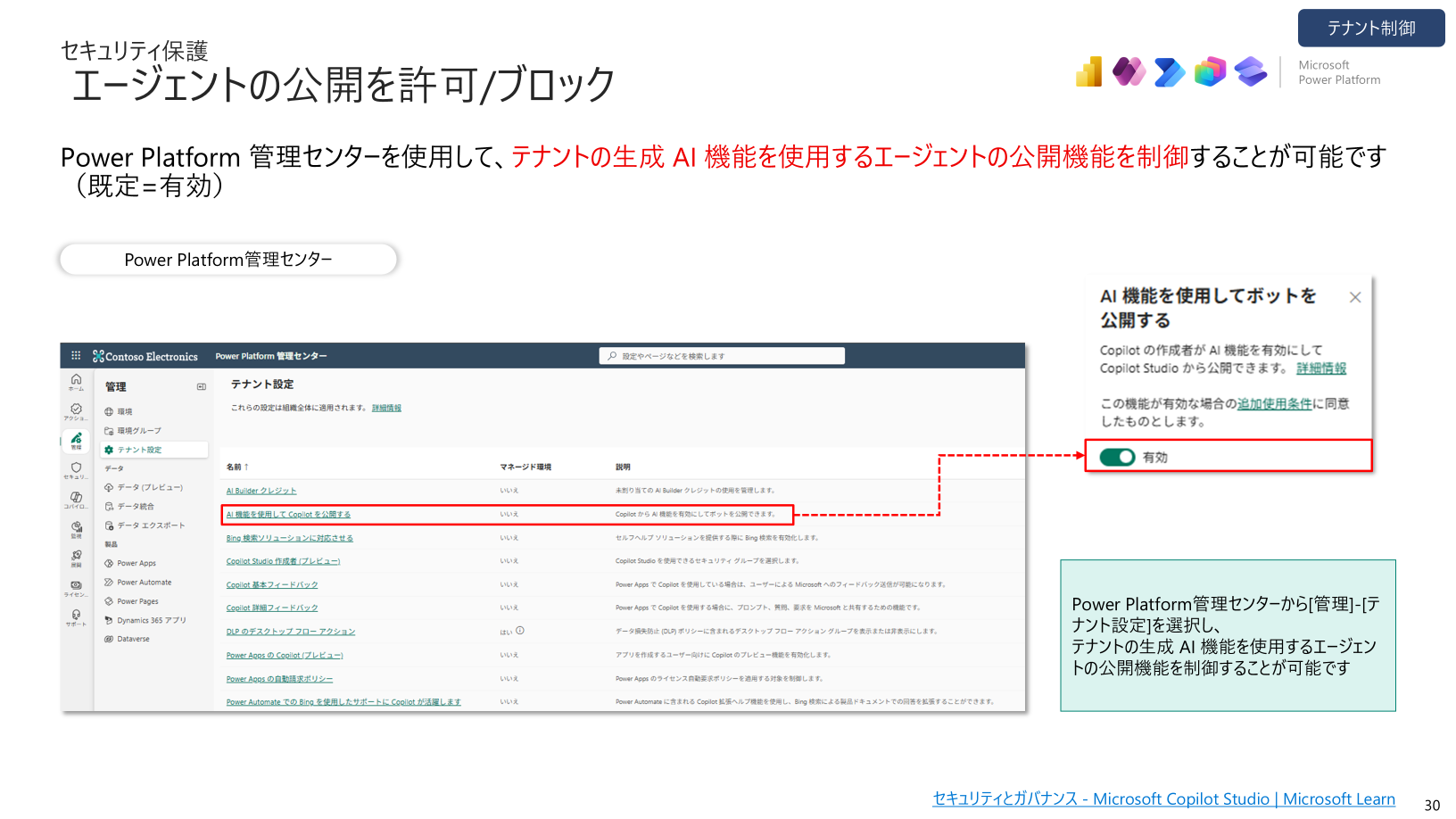
Task: Open the 展開 (Deploy) rocket rail icon
Action: [x=76, y=558]
